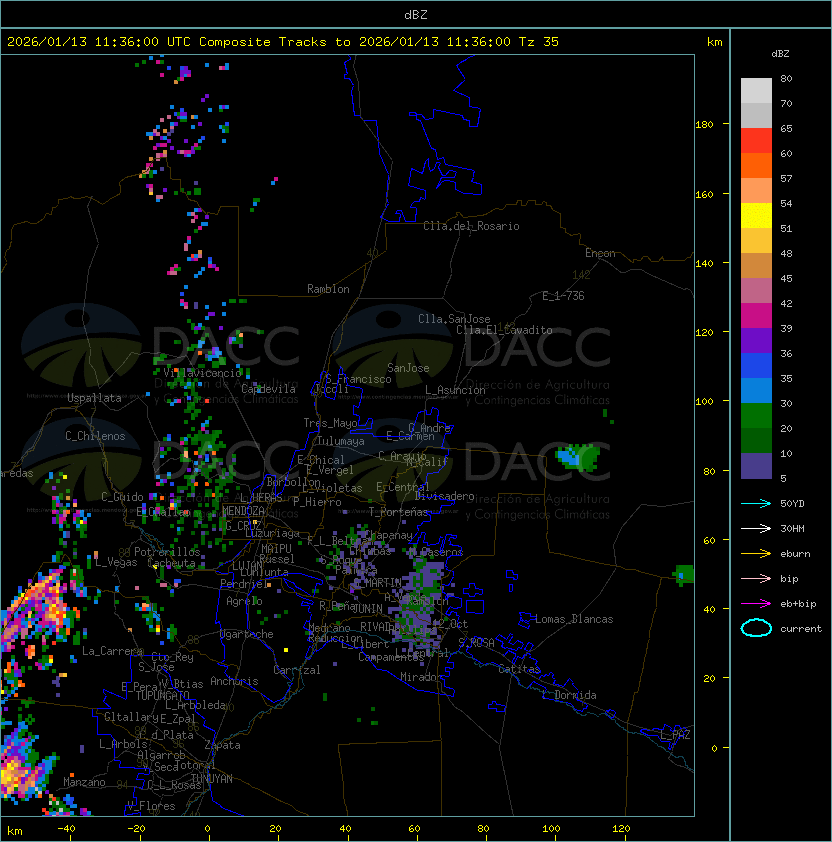Click the 'Divisadero' map label
Screen dimensions: 832x842
(x=445, y=496)
